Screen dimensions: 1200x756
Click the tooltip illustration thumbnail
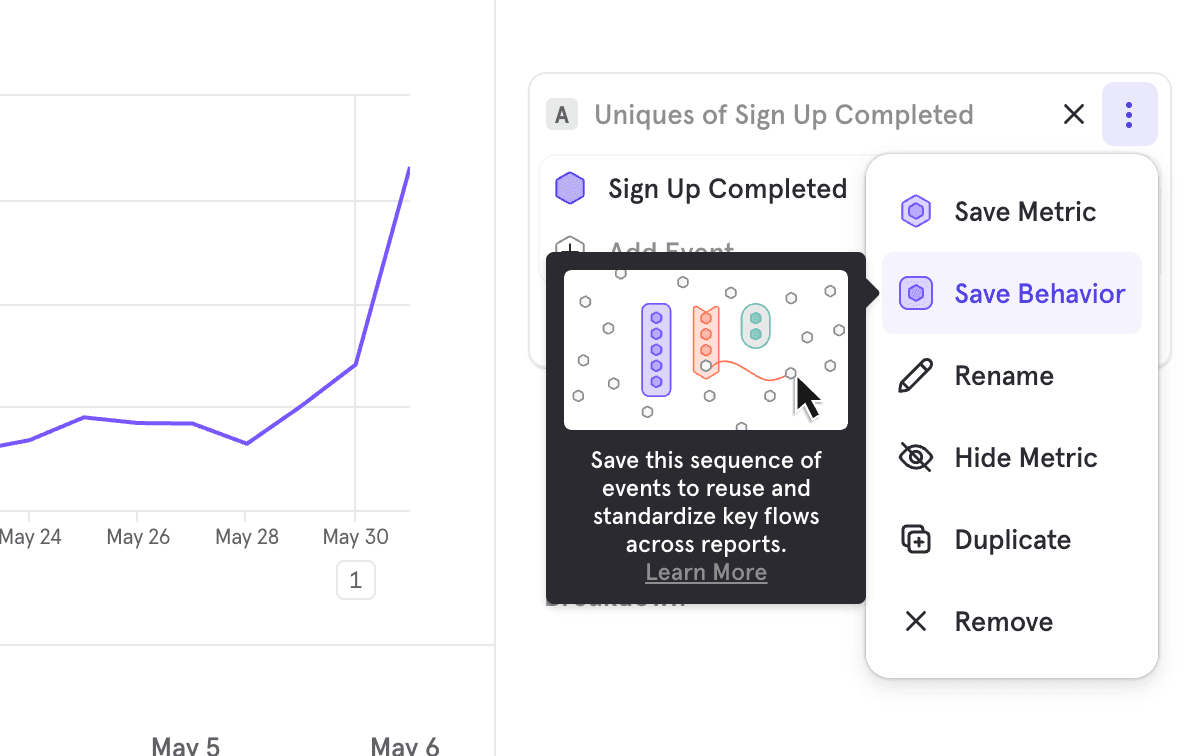[706, 349]
